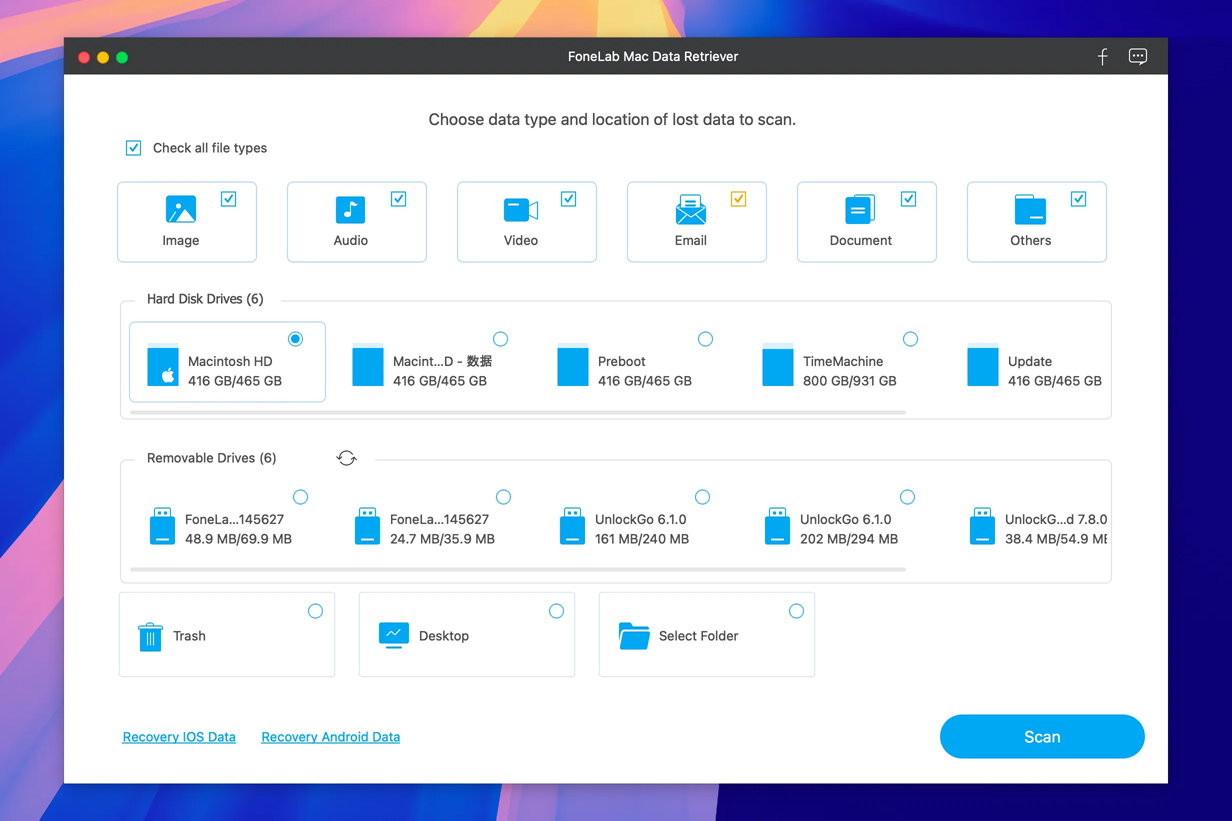Start the Scan
Image resolution: width=1232 pixels, height=821 pixels.
coord(1042,737)
